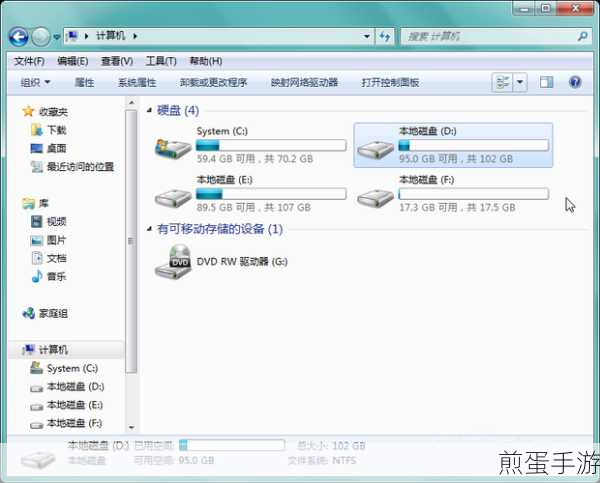Open the 图片 library
Screen dimensions: 600x483
[49, 240]
